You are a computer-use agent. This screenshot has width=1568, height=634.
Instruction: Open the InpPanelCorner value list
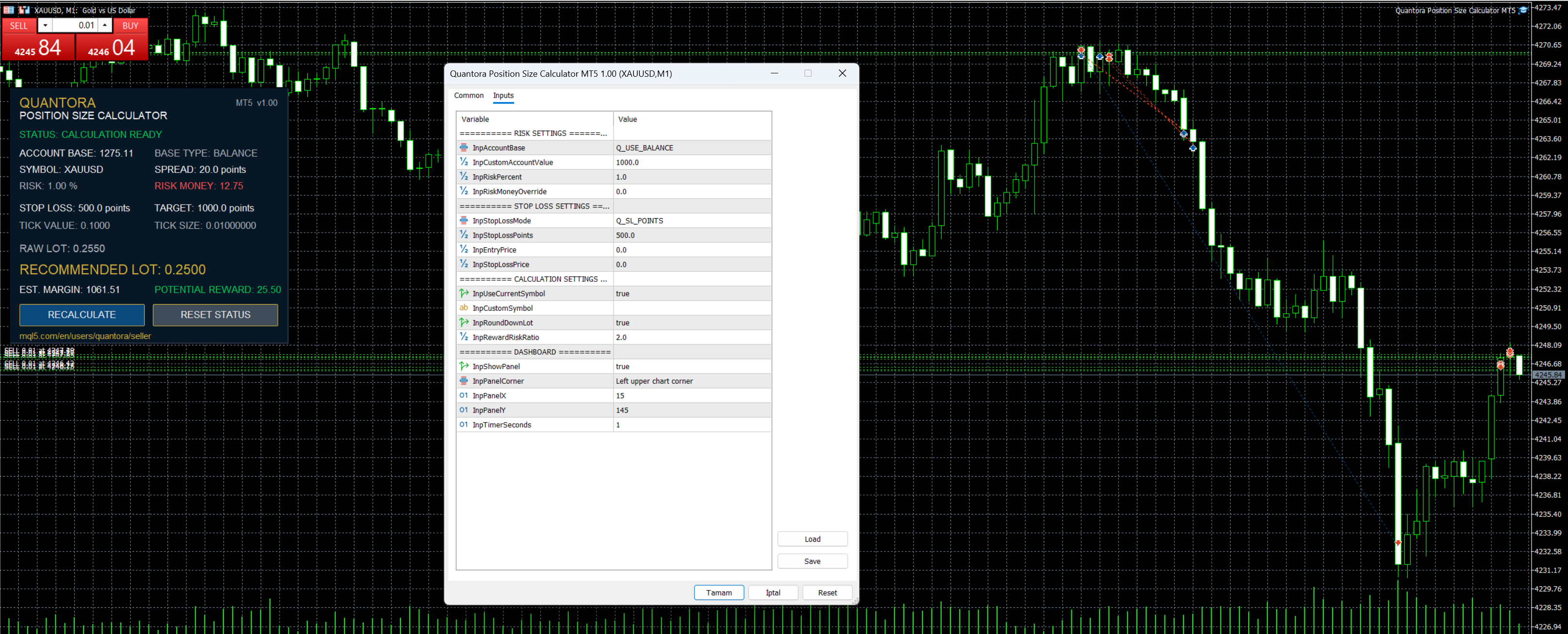pyautogui.click(x=692, y=381)
